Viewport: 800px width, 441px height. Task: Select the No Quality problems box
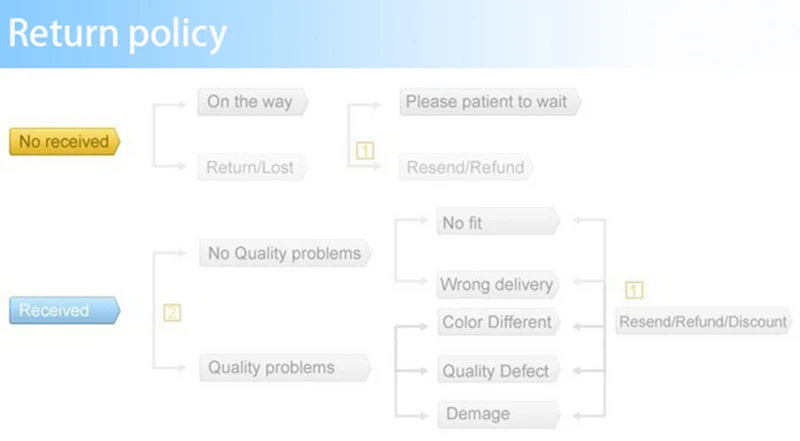click(x=285, y=253)
